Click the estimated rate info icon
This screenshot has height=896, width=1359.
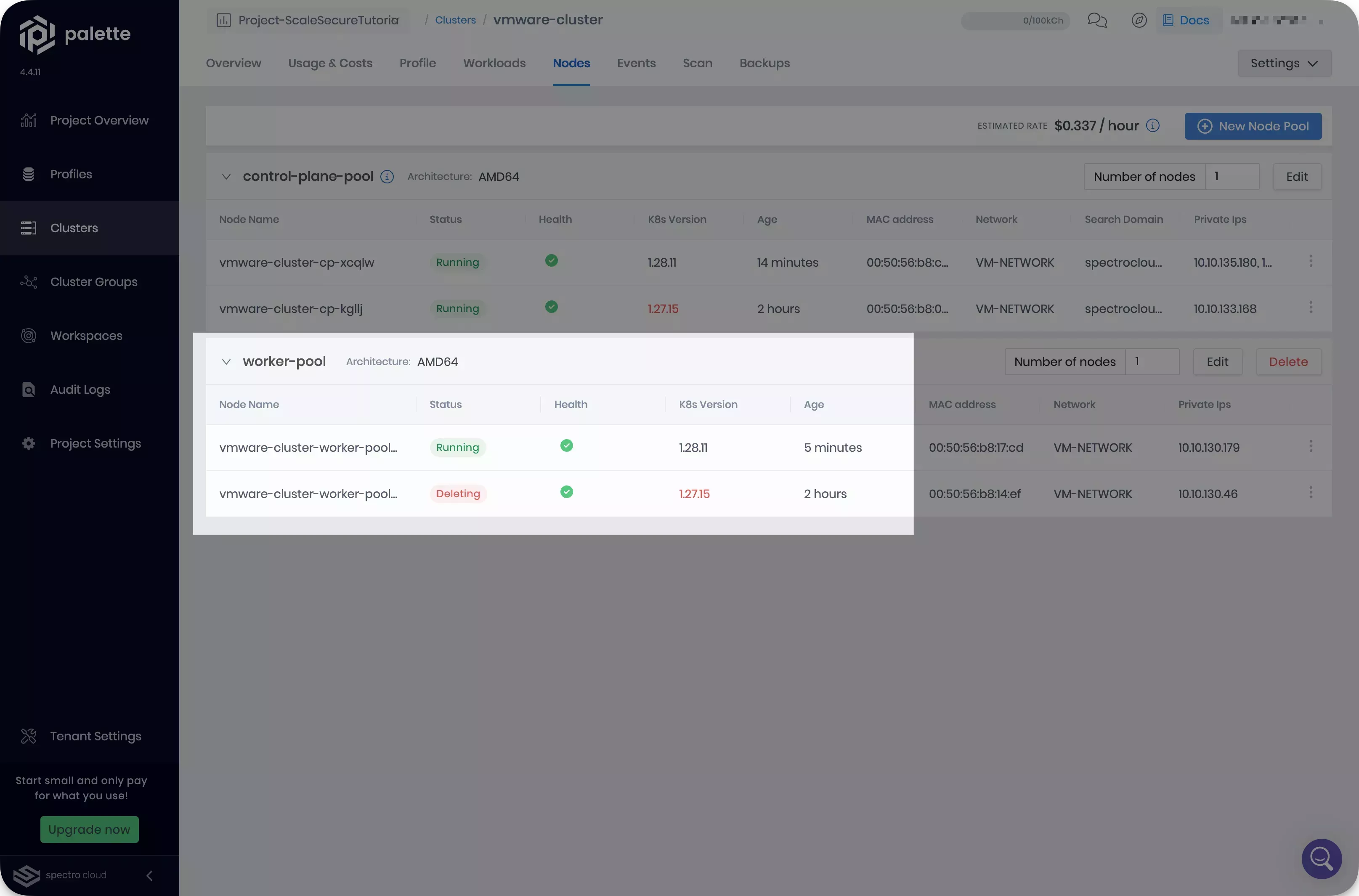[x=1153, y=126]
